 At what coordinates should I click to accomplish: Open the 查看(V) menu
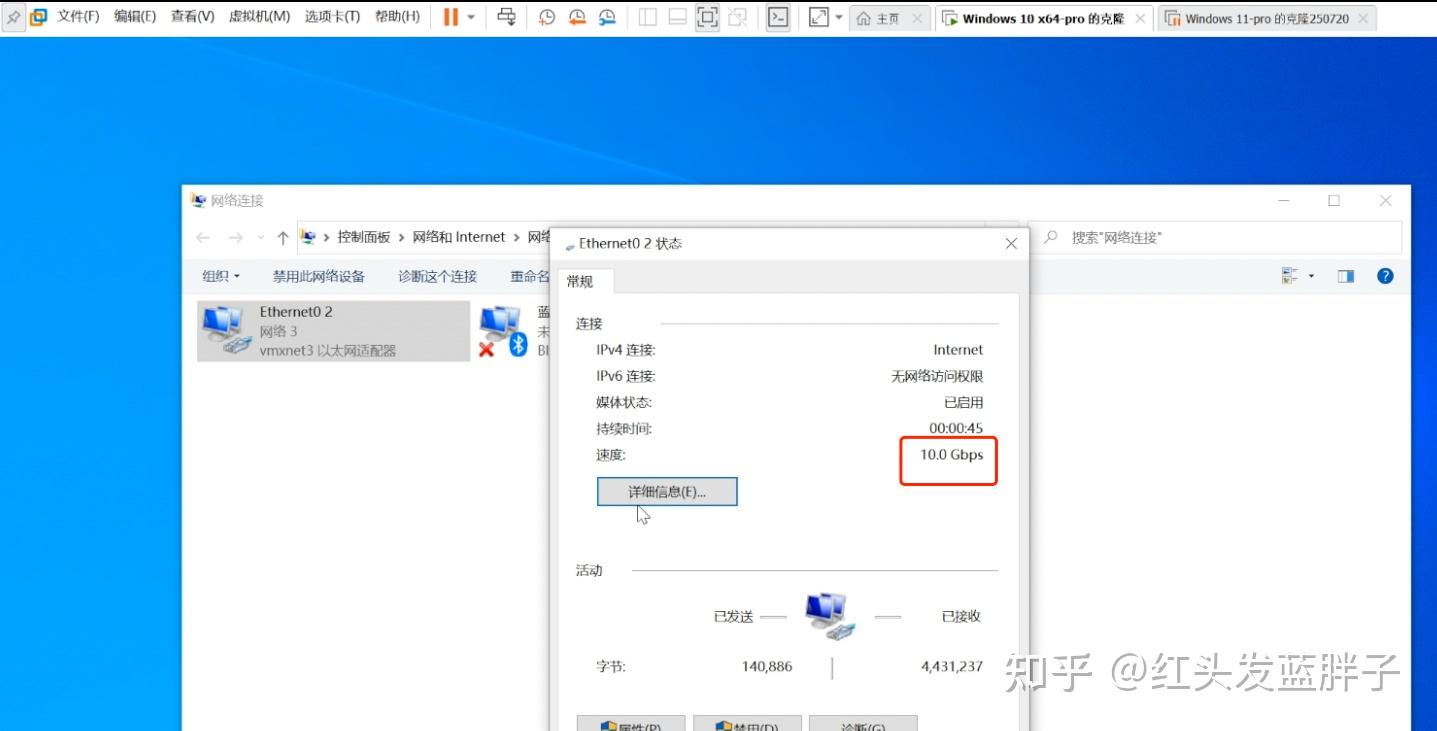(x=192, y=17)
